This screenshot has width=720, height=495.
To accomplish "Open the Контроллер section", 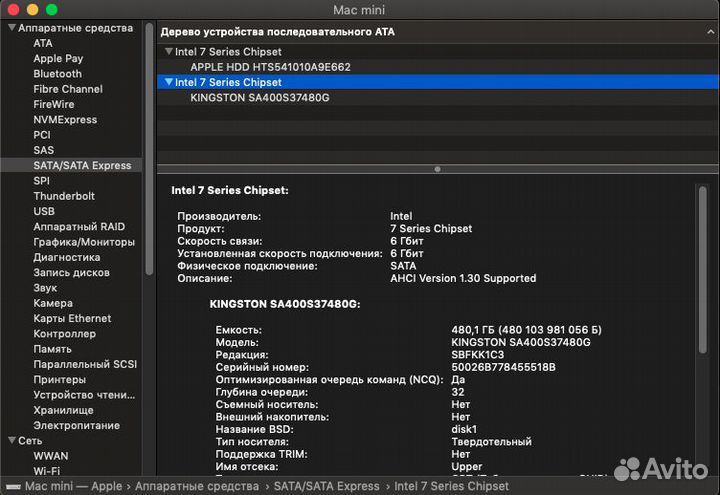I will [64, 334].
